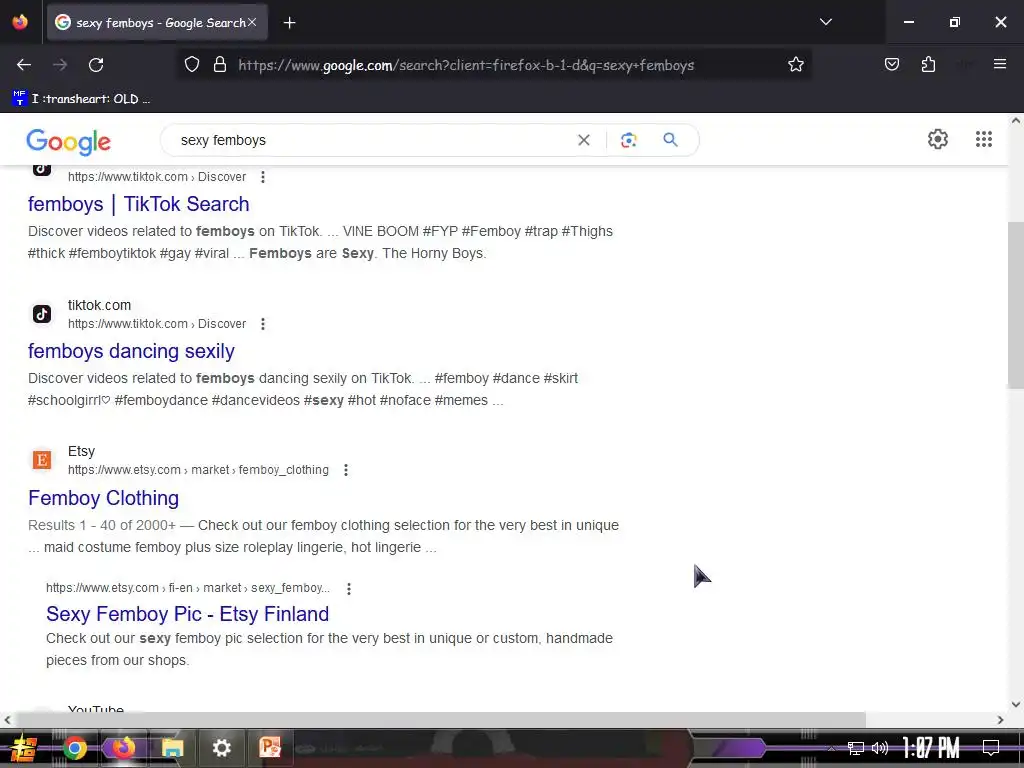This screenshot has height=768, width=1024.
Task: Click the Firefox taskbar icon
Action: click(123, 748)
